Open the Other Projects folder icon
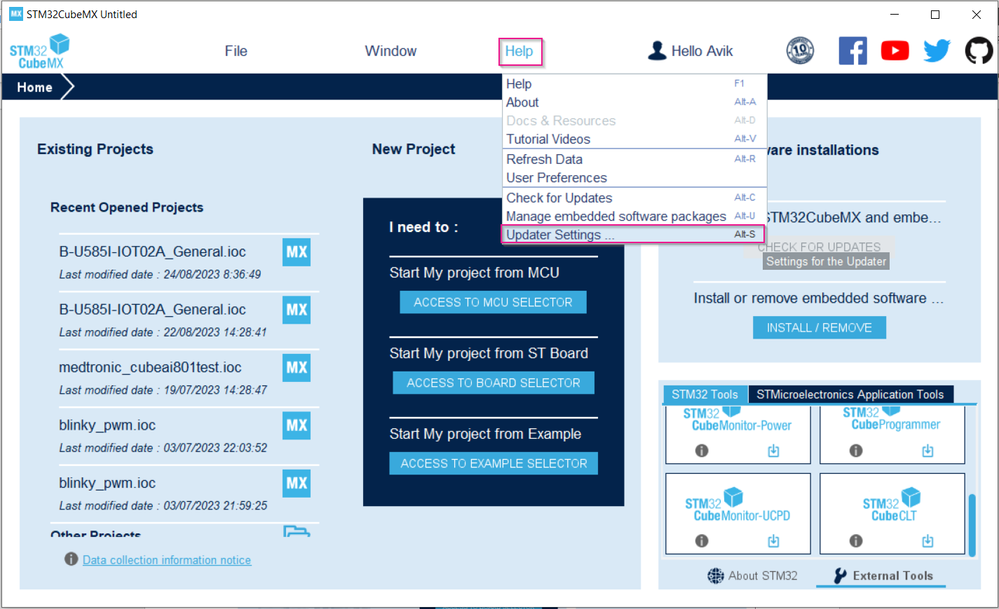 click(296, 531)
